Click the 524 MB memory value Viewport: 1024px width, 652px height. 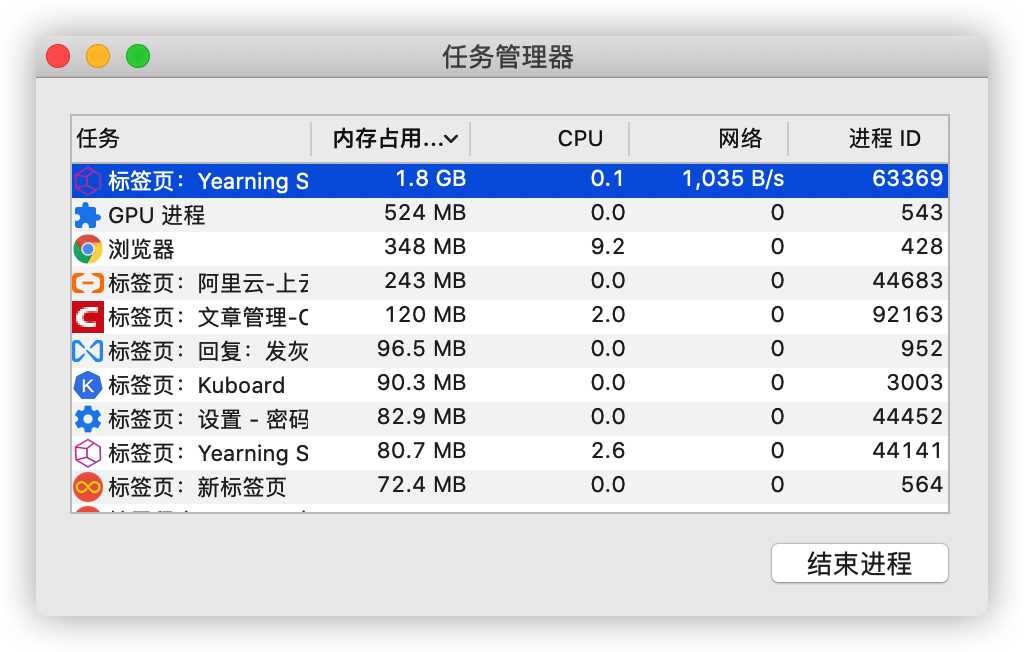(425, 212)
